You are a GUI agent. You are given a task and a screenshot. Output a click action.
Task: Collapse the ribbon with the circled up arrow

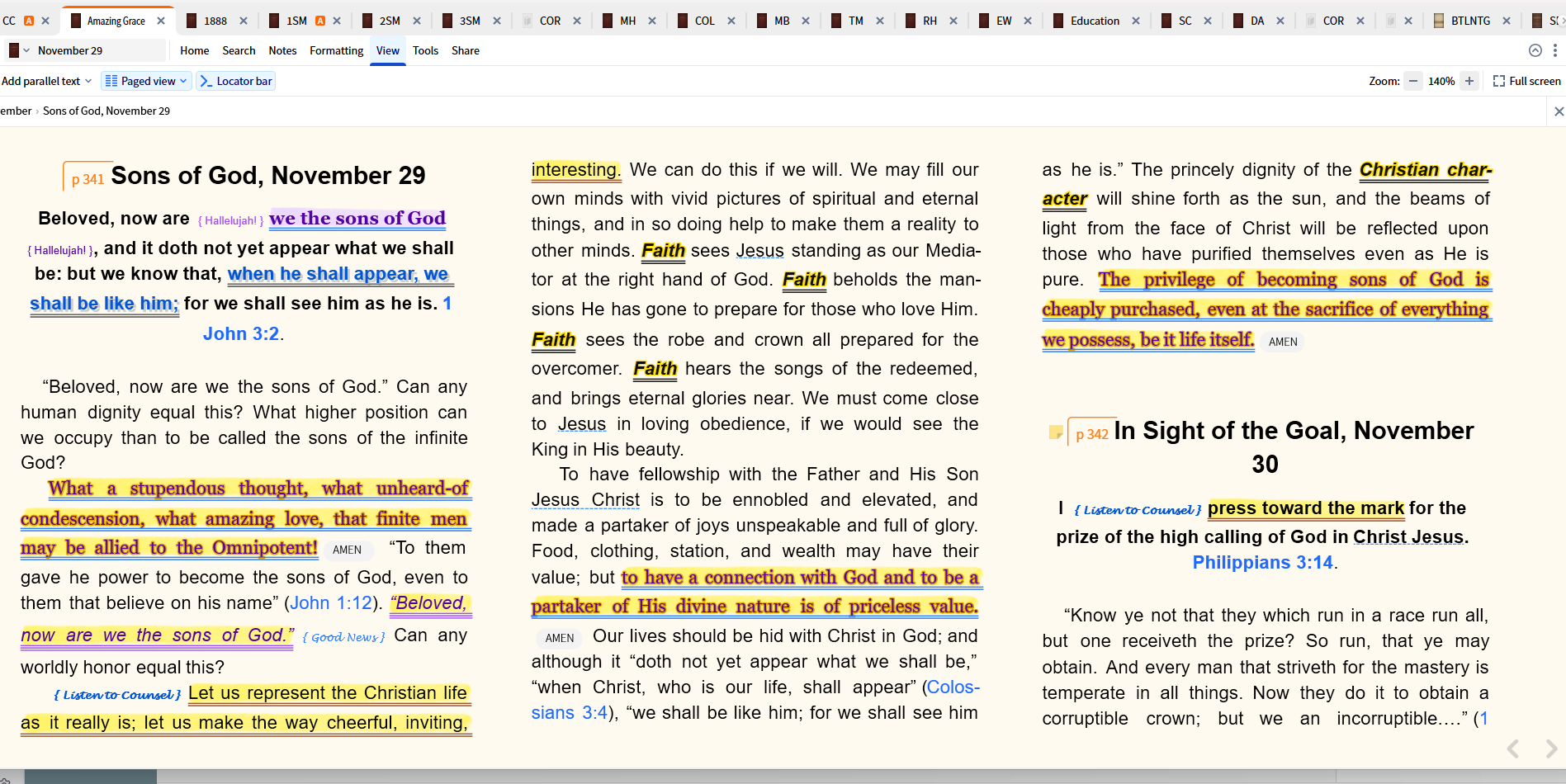pos(1535,50)
